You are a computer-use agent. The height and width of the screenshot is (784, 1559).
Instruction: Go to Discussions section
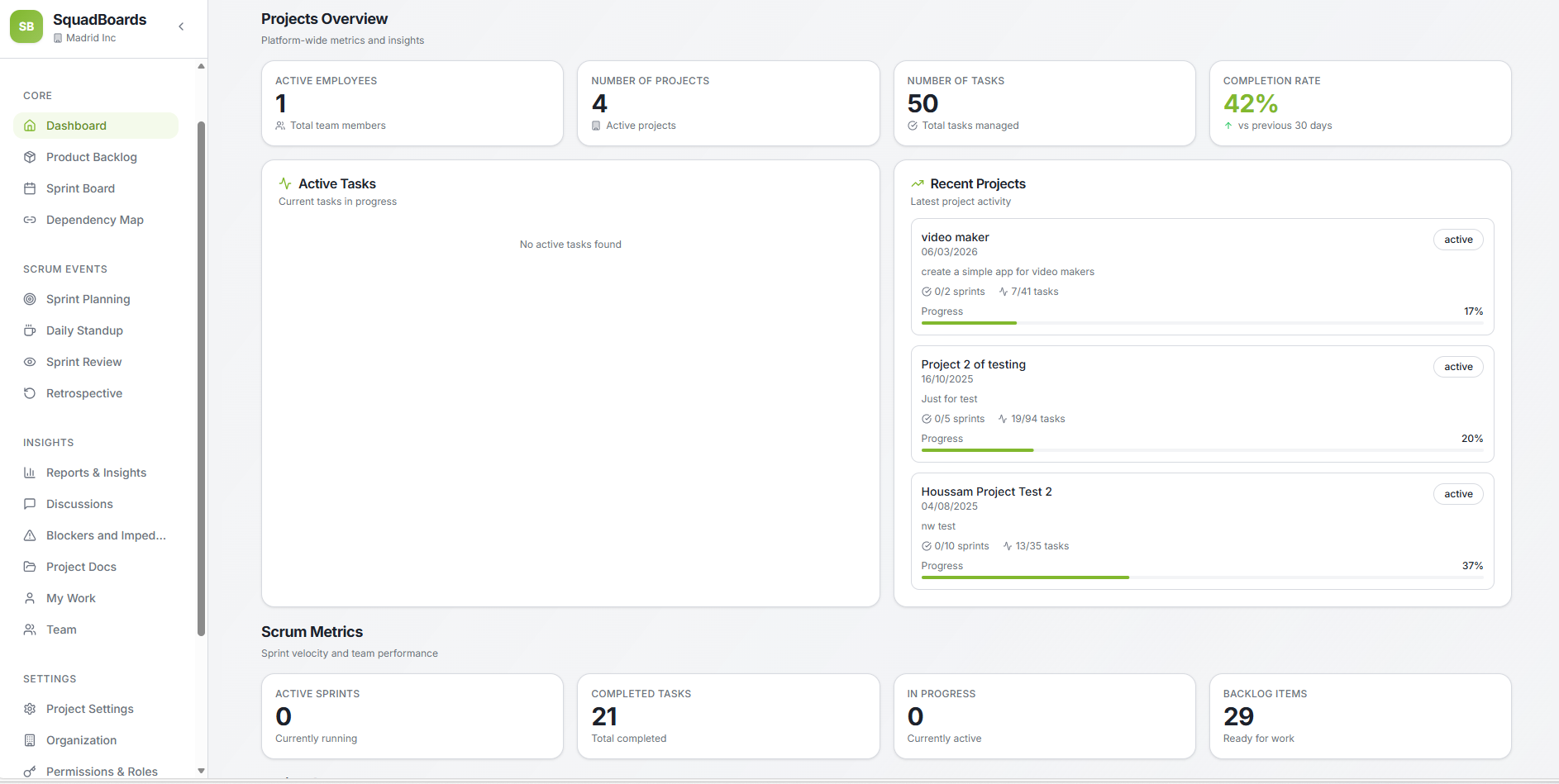coord(96,504)
